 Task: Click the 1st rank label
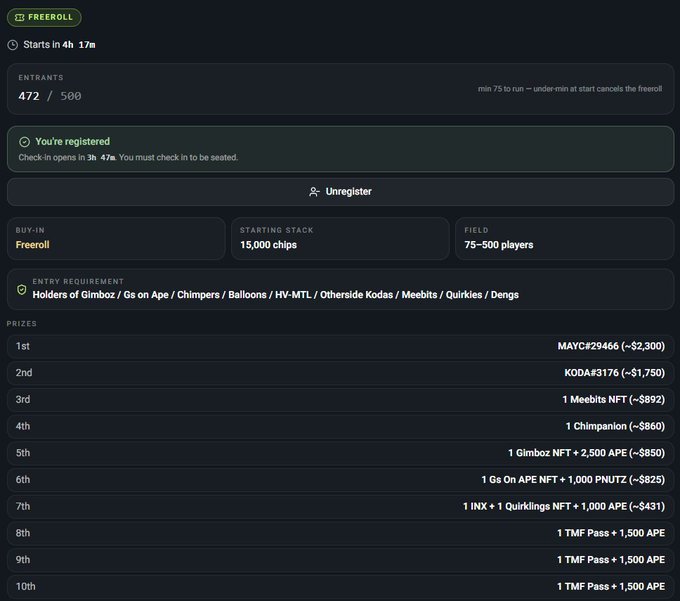pos(23,346)
